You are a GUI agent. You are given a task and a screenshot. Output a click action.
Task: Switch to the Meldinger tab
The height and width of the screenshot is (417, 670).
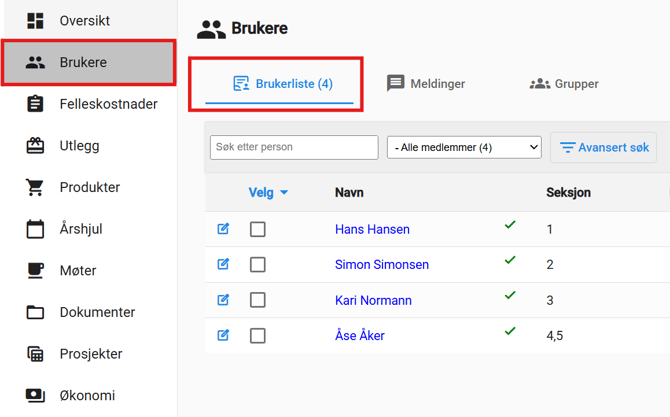(x=426, y=84)
